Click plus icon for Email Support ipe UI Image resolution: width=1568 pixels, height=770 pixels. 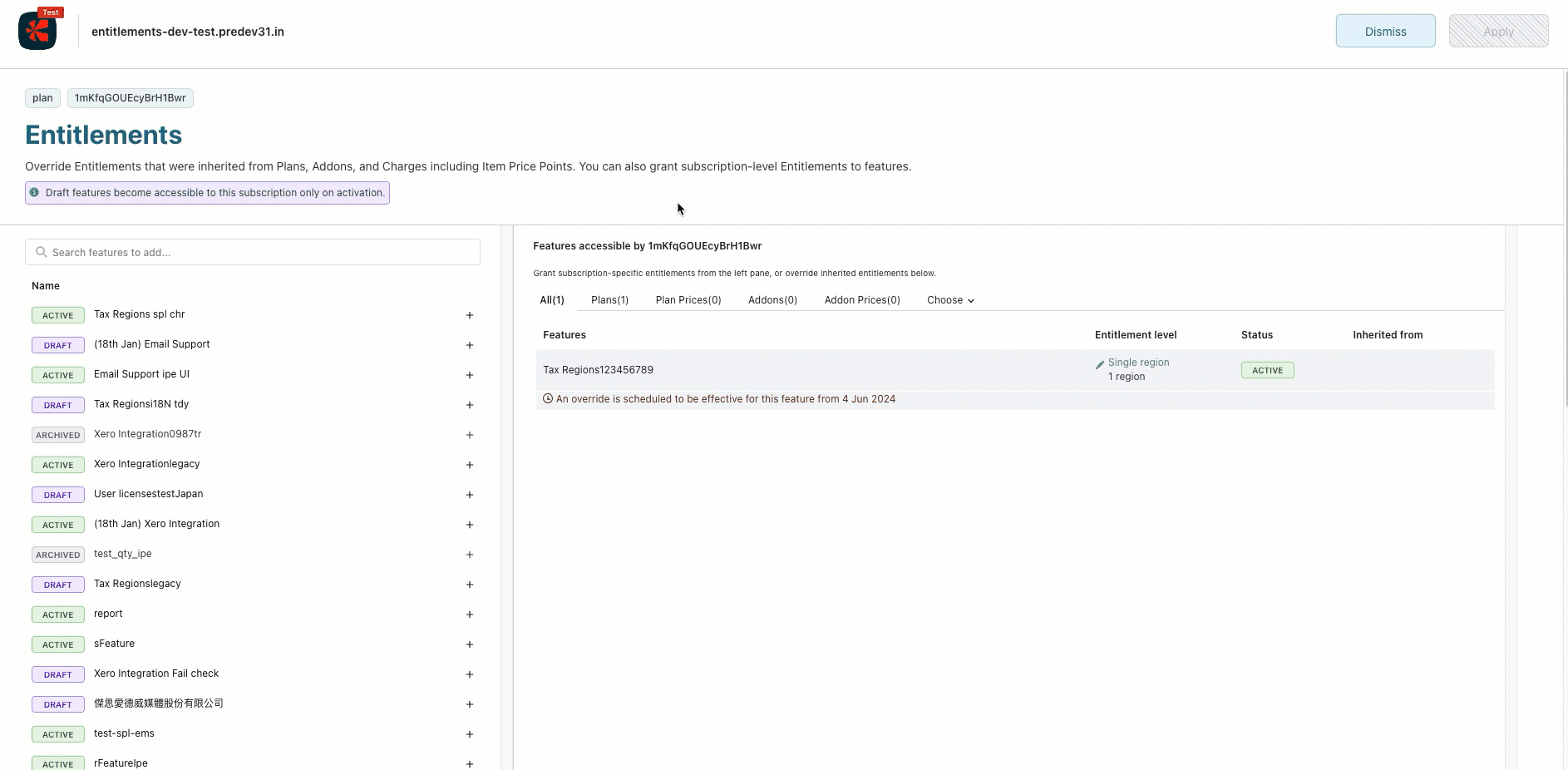470,375
